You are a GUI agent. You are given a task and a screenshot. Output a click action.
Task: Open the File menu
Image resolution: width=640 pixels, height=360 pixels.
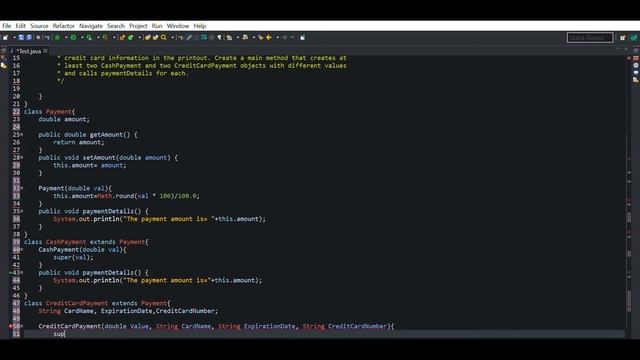click(7, 26)
